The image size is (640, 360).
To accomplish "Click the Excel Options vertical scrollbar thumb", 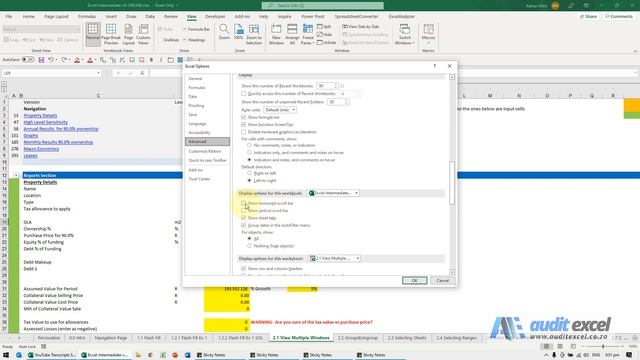I will pyautogui.click(x=452, y=183).
